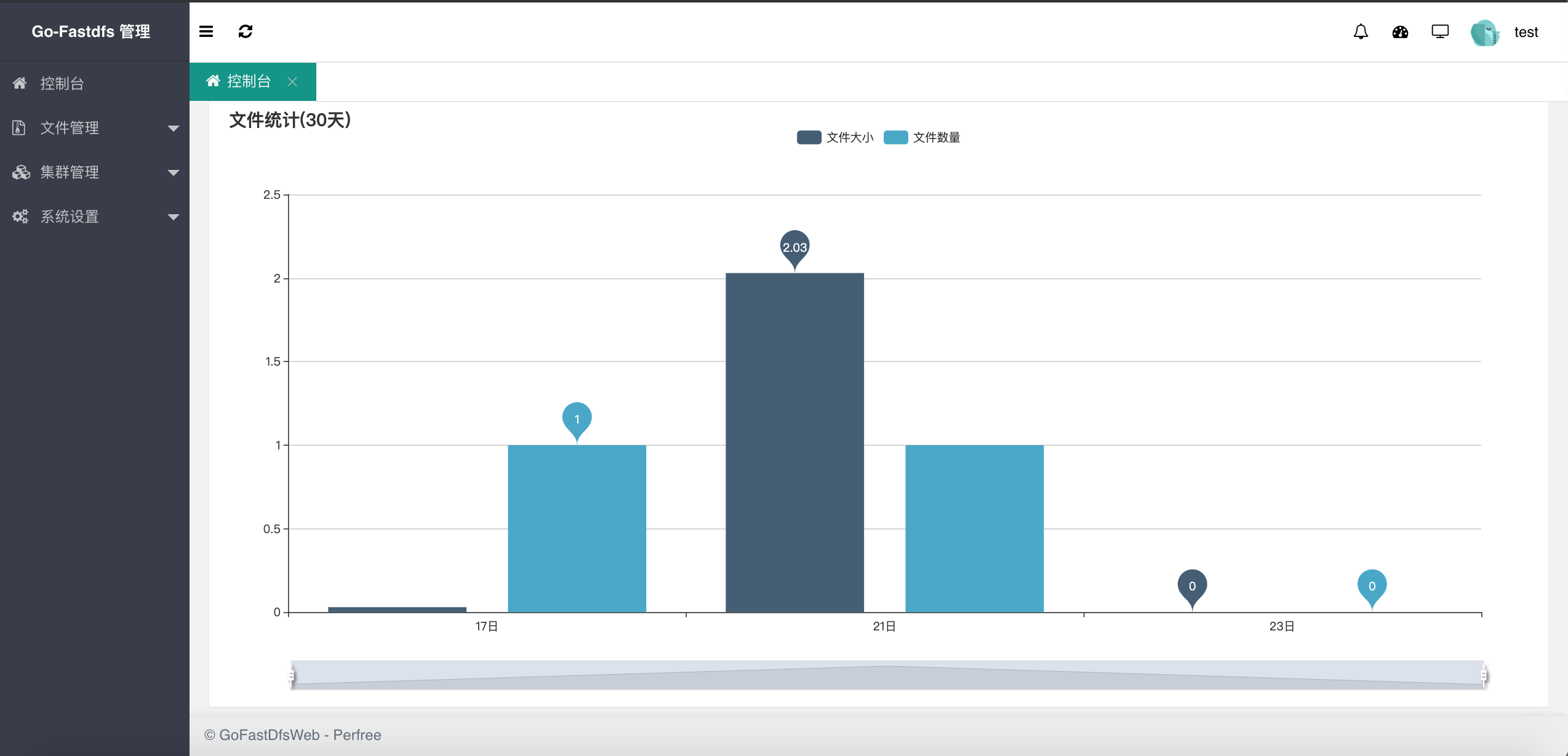This screenshot has height=756, width=1568.
Task: Expand the 系统设置 dropdown arrow
Action: click(x=174, y=217)
